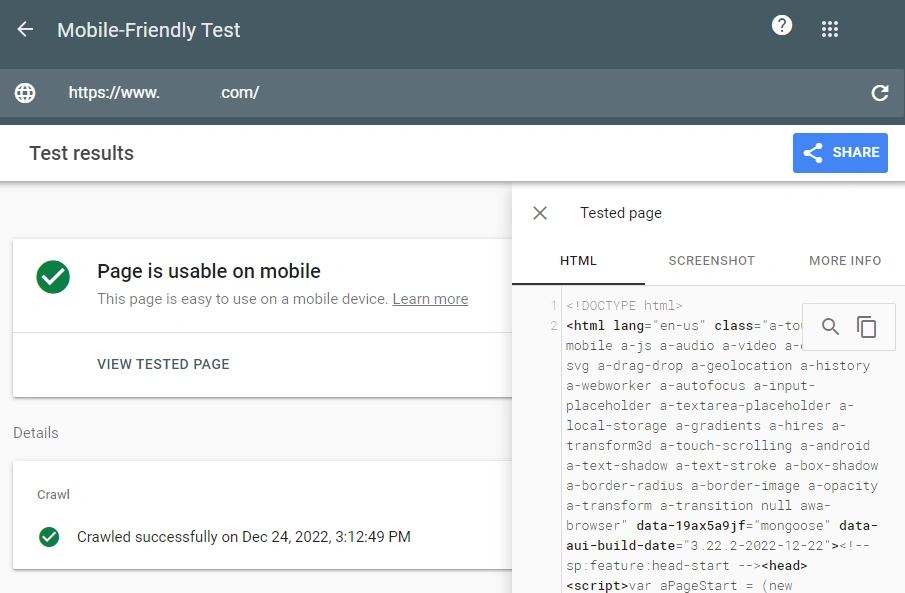
Task: Close the Tested page panel
Action: coord(539,212)
